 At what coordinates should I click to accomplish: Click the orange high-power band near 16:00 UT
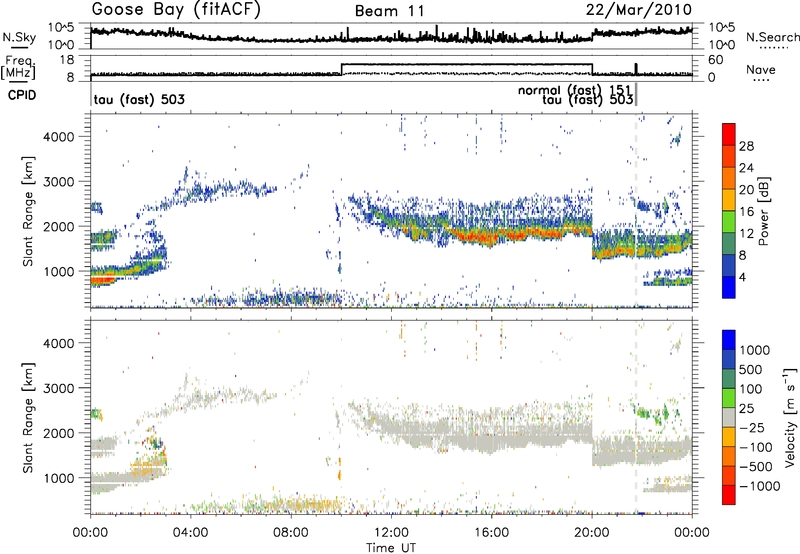pyautogui.click(x=490, y=236)
